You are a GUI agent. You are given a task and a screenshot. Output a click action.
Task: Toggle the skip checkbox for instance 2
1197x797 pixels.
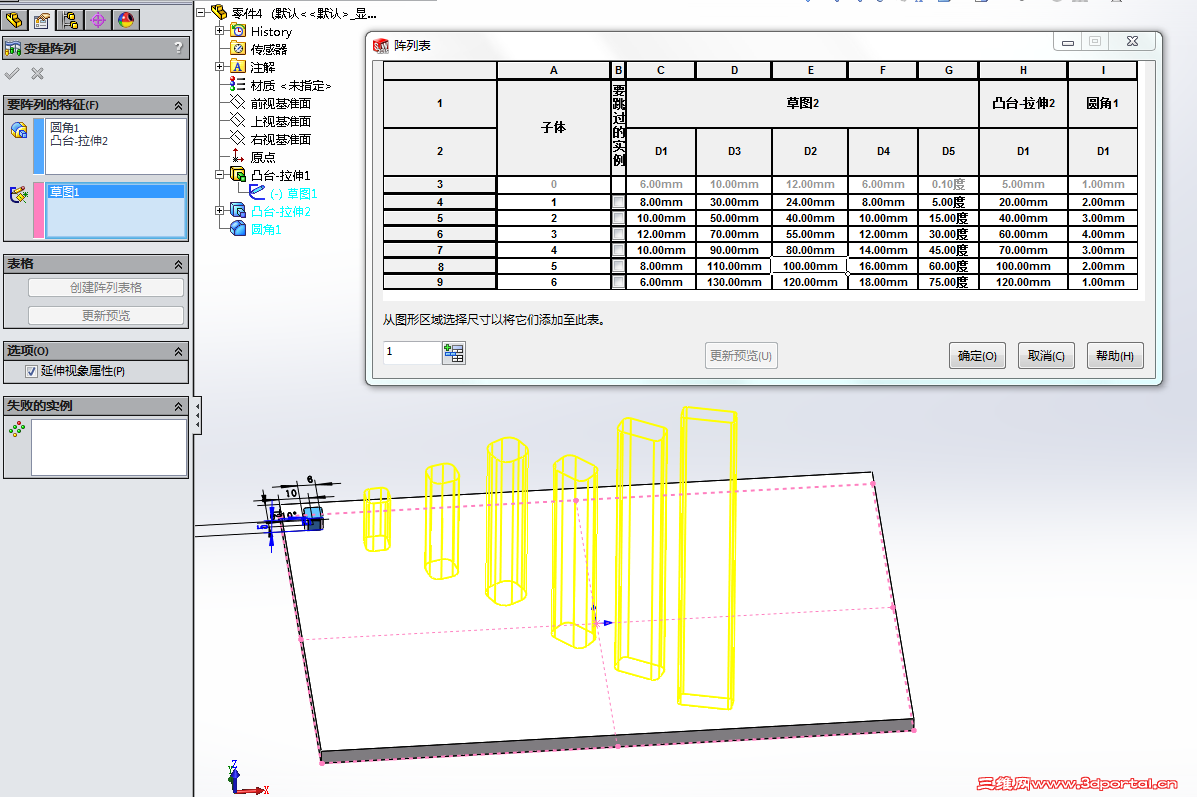coord(618,218)
